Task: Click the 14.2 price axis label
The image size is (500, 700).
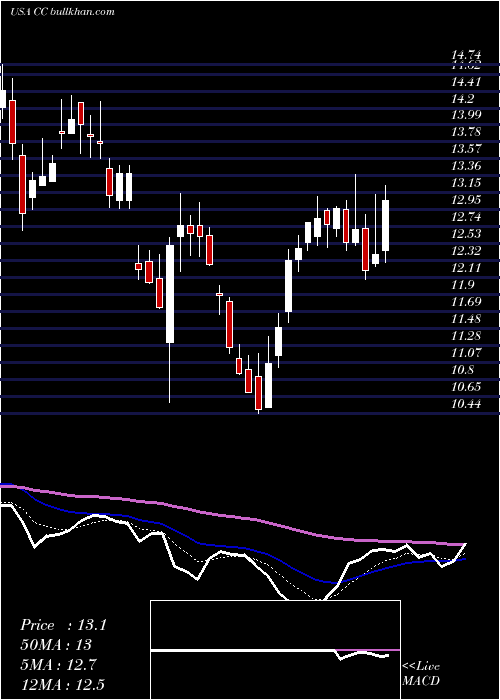Action: 463,99
